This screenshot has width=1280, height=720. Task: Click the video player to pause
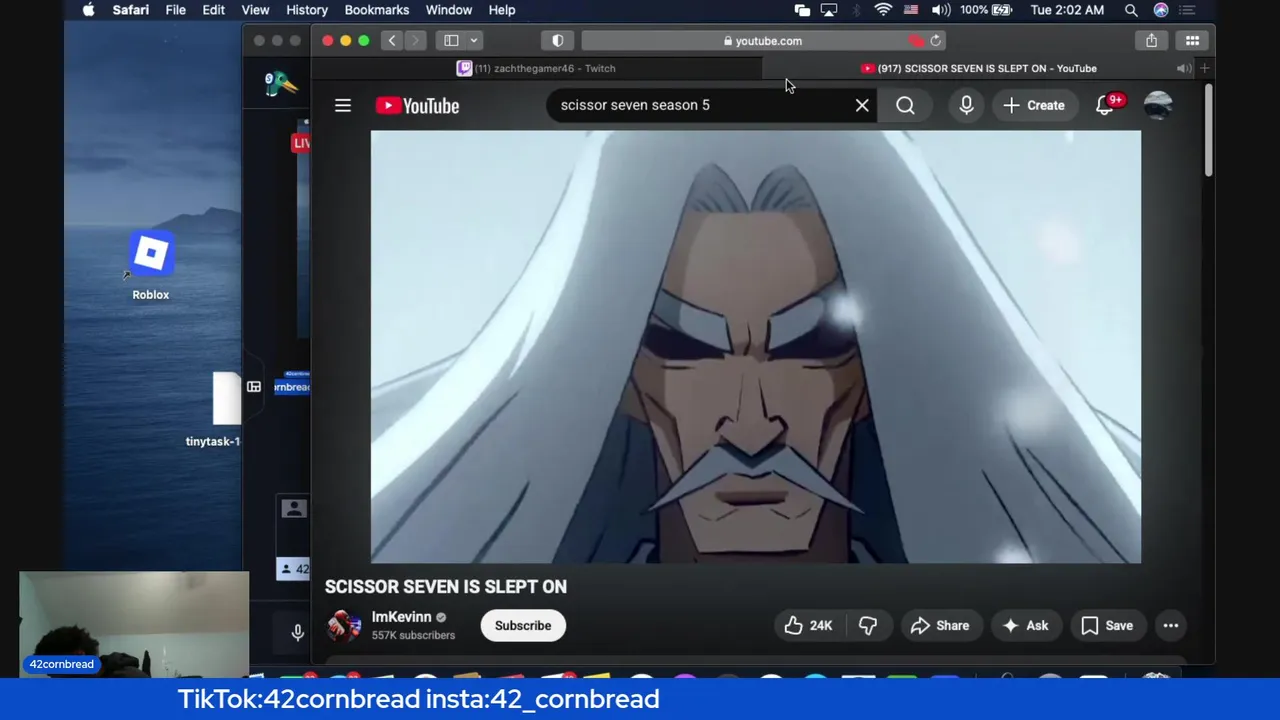coord(755,347)
